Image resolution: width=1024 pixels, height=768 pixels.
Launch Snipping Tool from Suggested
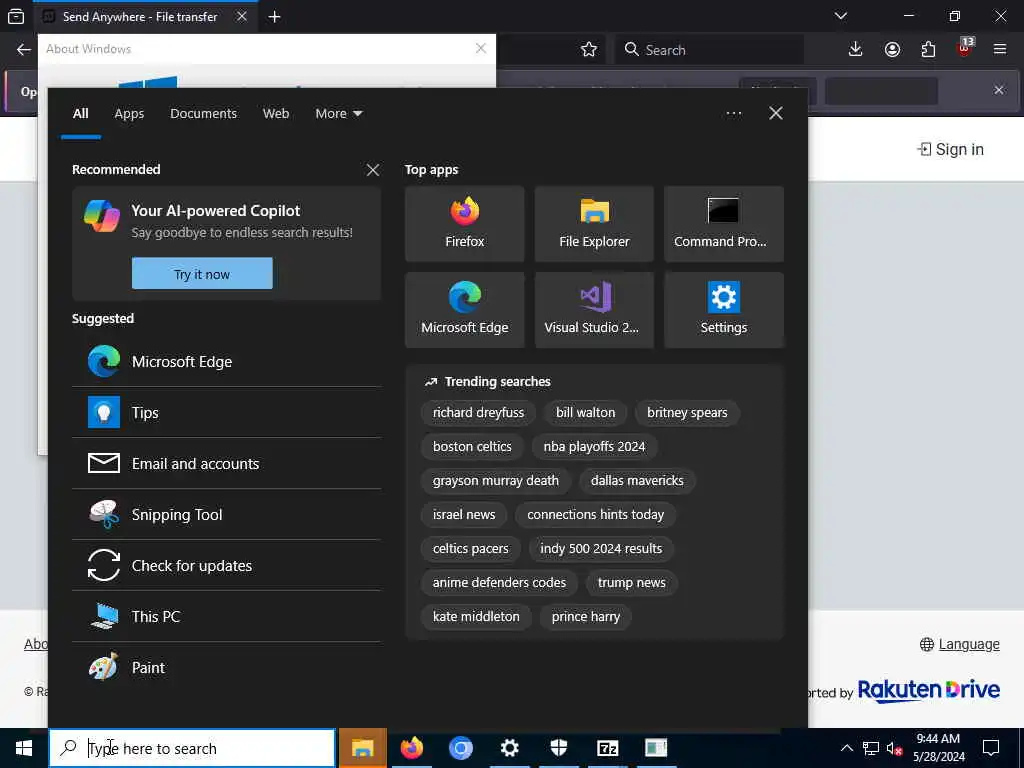227,515
